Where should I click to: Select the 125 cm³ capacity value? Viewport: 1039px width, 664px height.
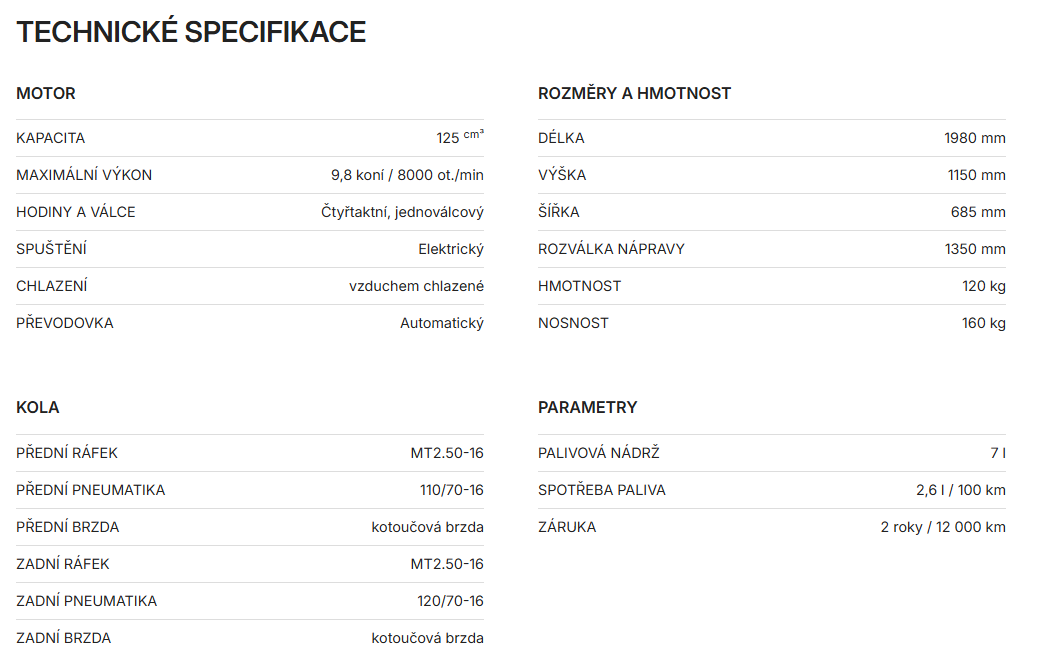tap(460, 137)
